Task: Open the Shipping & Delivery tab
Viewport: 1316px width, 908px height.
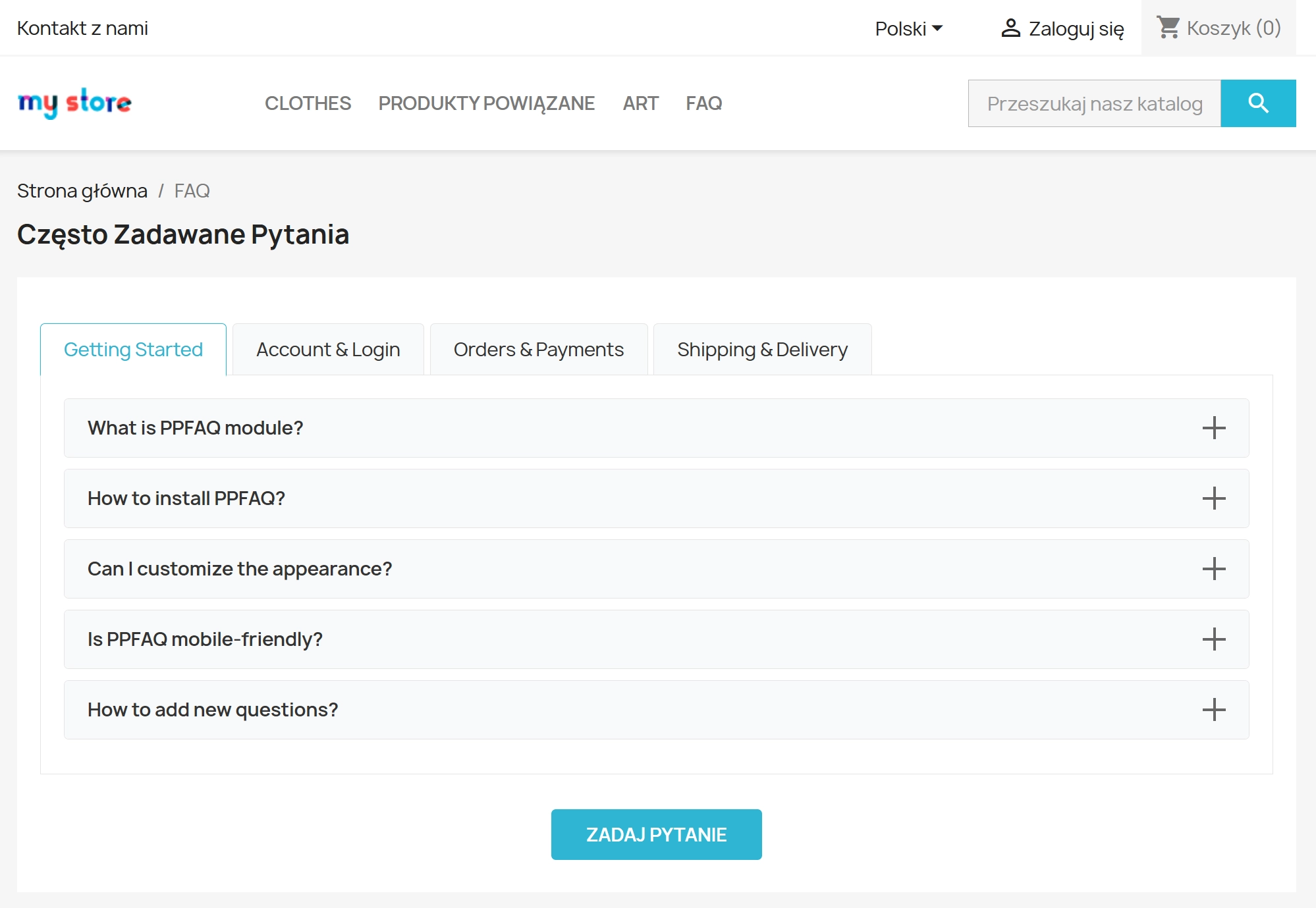Action: click(x=763, y=349)
